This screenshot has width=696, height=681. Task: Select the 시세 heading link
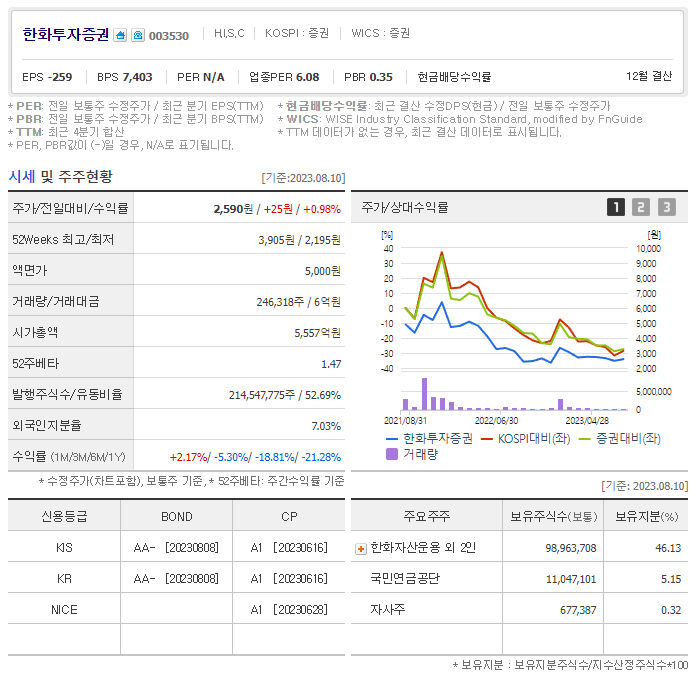point(22,177)
